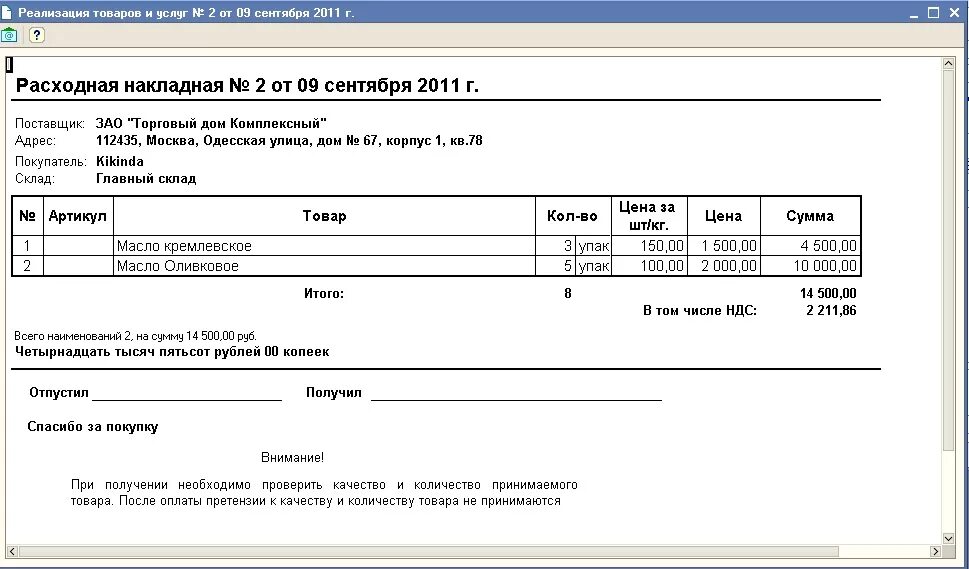Image resolution: width=969 pixels, height=569 pixels.
Task: Click the sum cell 4 500,00
Action: 810,246
